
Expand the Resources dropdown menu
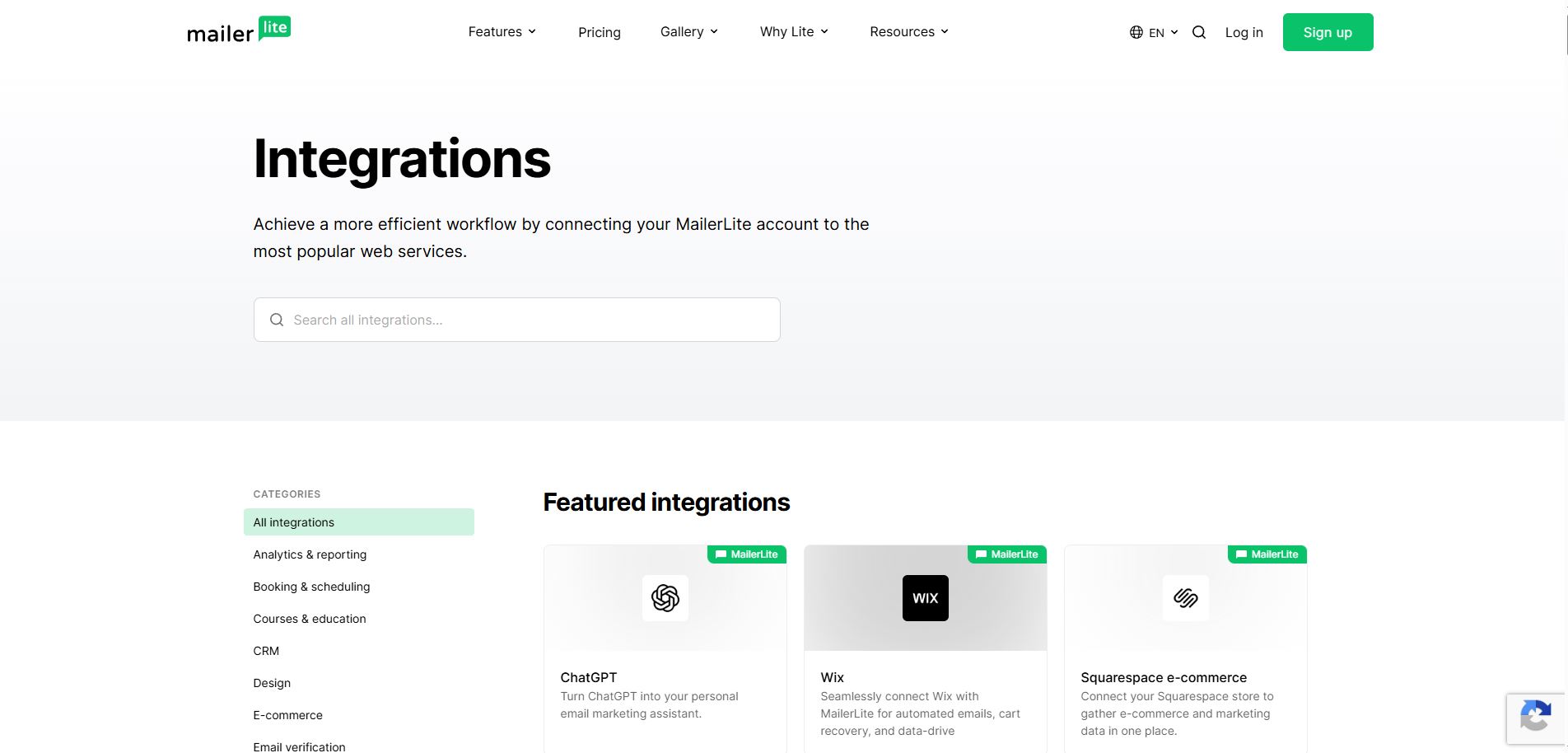pos(909,31)
